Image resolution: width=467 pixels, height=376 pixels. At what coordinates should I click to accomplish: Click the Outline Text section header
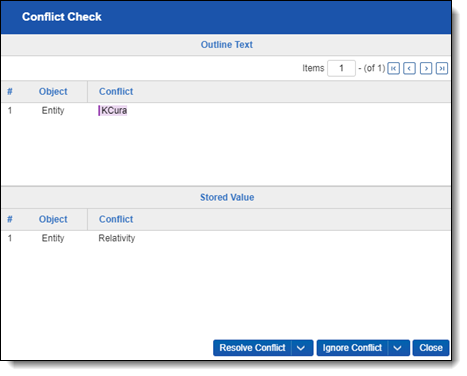coord(226,45)
